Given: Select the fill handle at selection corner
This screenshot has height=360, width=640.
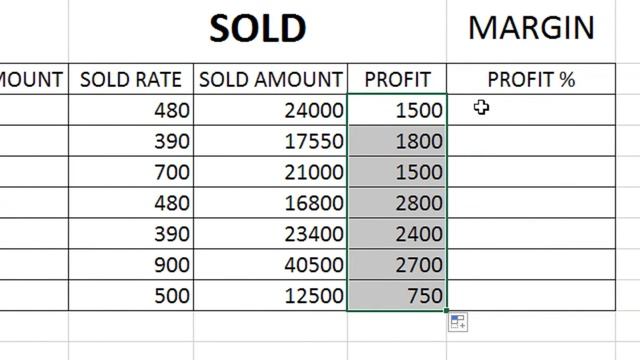Looking at the screenshot, I should pyautogui.click(x=447, y=311).
